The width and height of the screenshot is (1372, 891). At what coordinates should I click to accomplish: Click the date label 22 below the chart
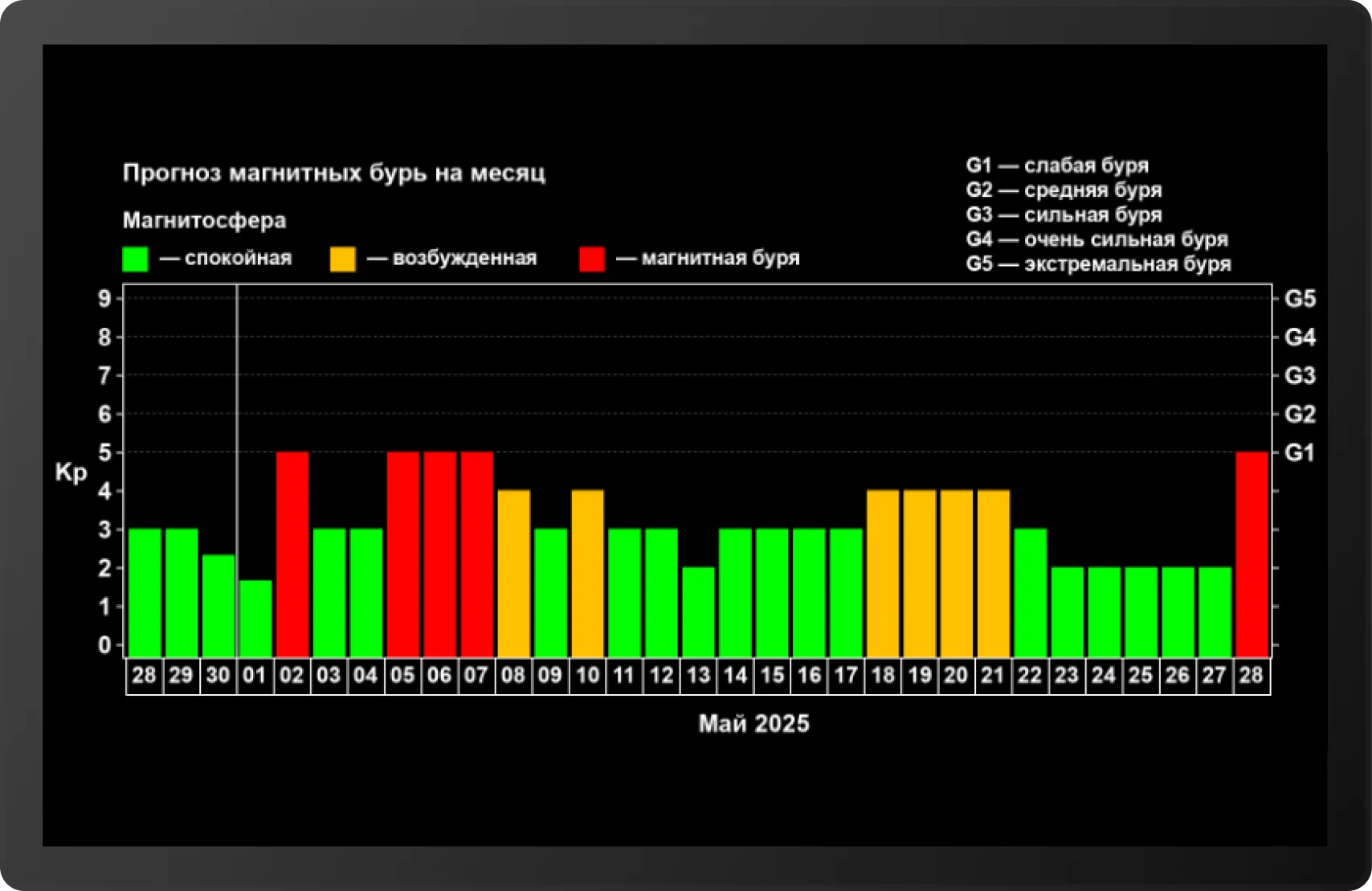point(1030,676)
